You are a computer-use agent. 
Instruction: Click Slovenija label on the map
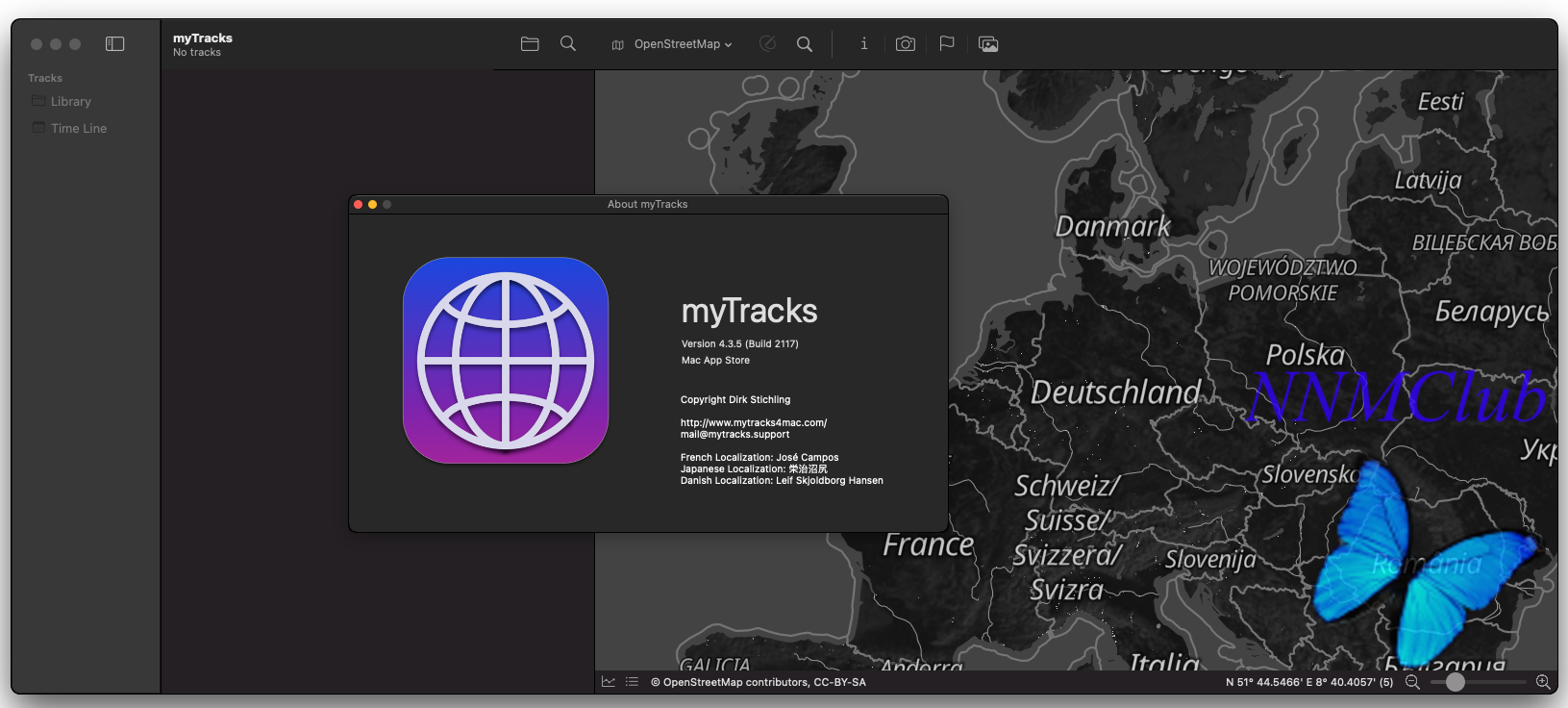(x=1211, y=560)
